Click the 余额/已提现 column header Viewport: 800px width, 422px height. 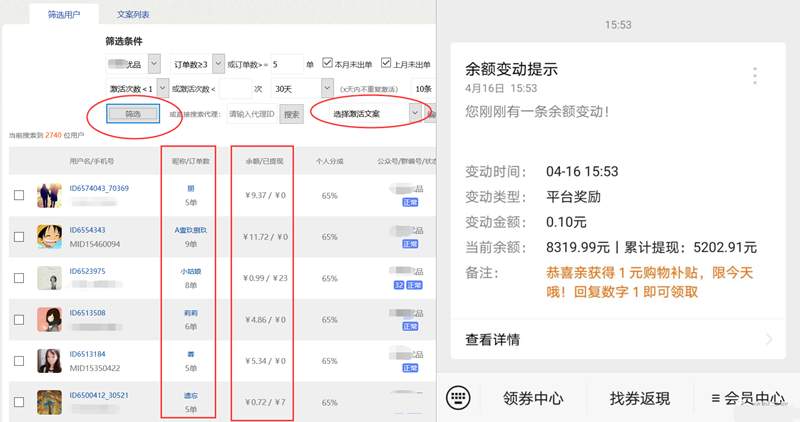pos(264,161)
